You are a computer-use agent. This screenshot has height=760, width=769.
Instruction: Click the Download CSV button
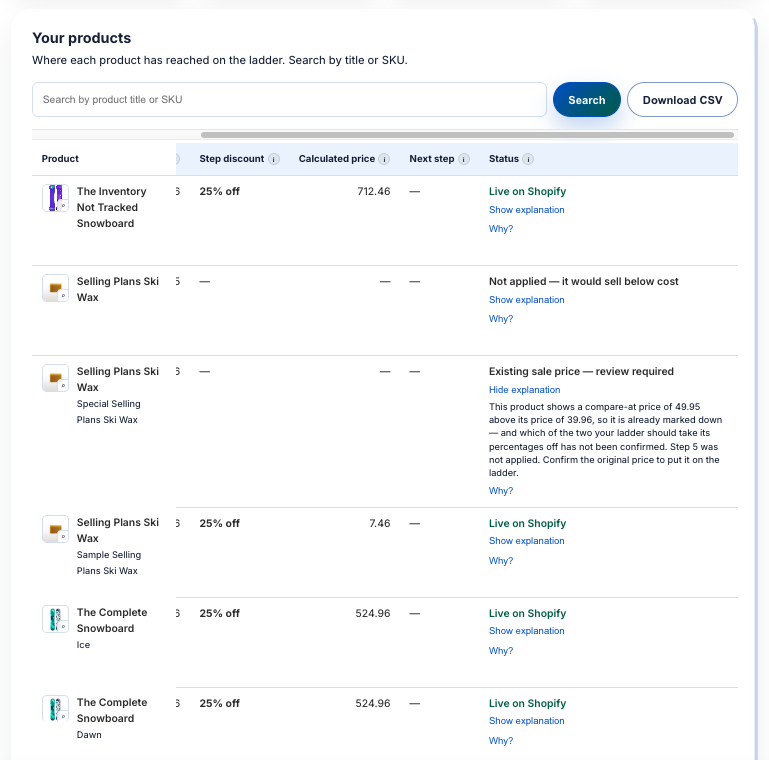coord(682,100)
